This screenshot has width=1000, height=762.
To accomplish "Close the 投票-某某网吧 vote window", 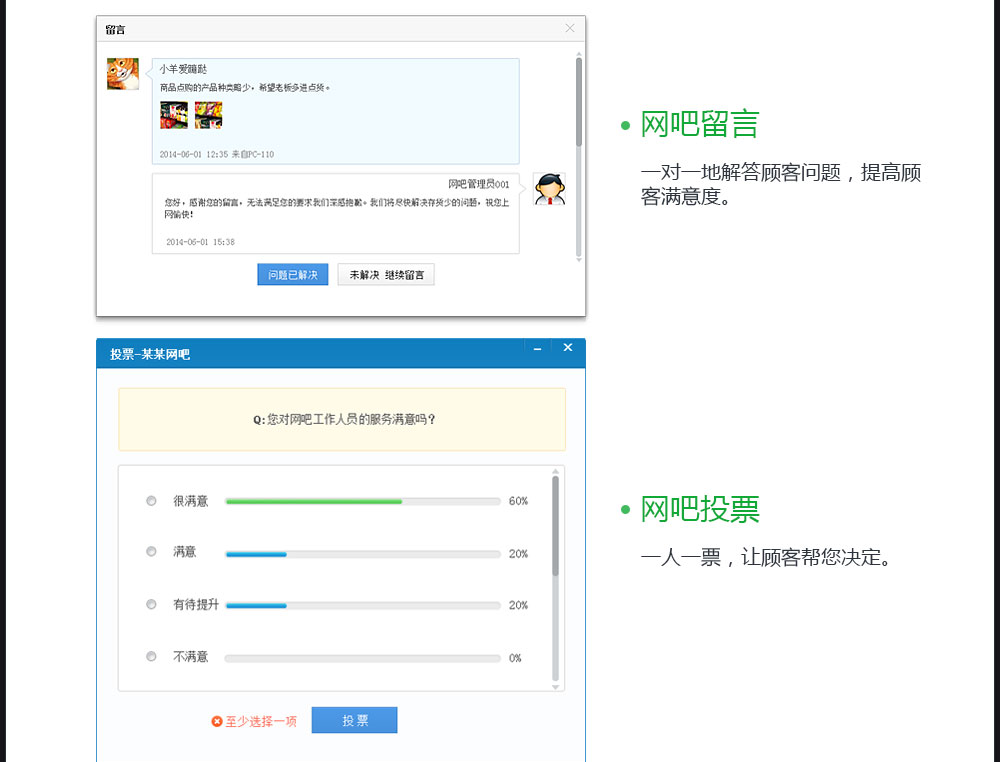I will pos(567,348).
